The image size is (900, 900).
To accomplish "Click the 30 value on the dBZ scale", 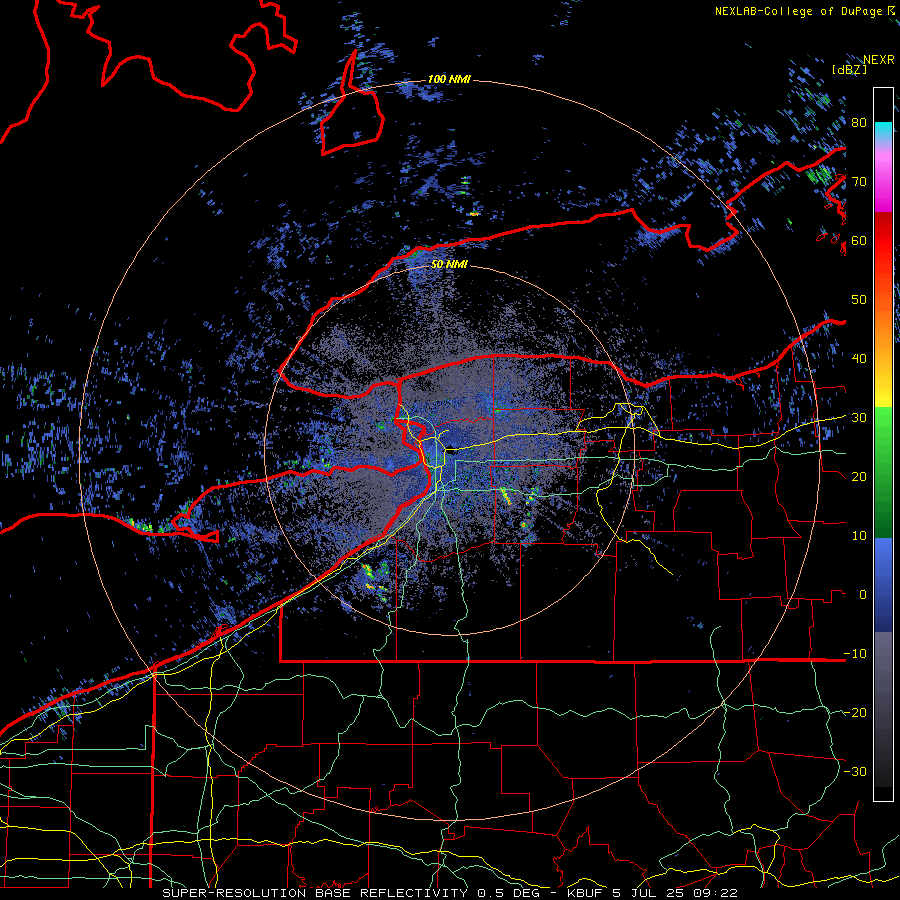I will pos(859,418).
